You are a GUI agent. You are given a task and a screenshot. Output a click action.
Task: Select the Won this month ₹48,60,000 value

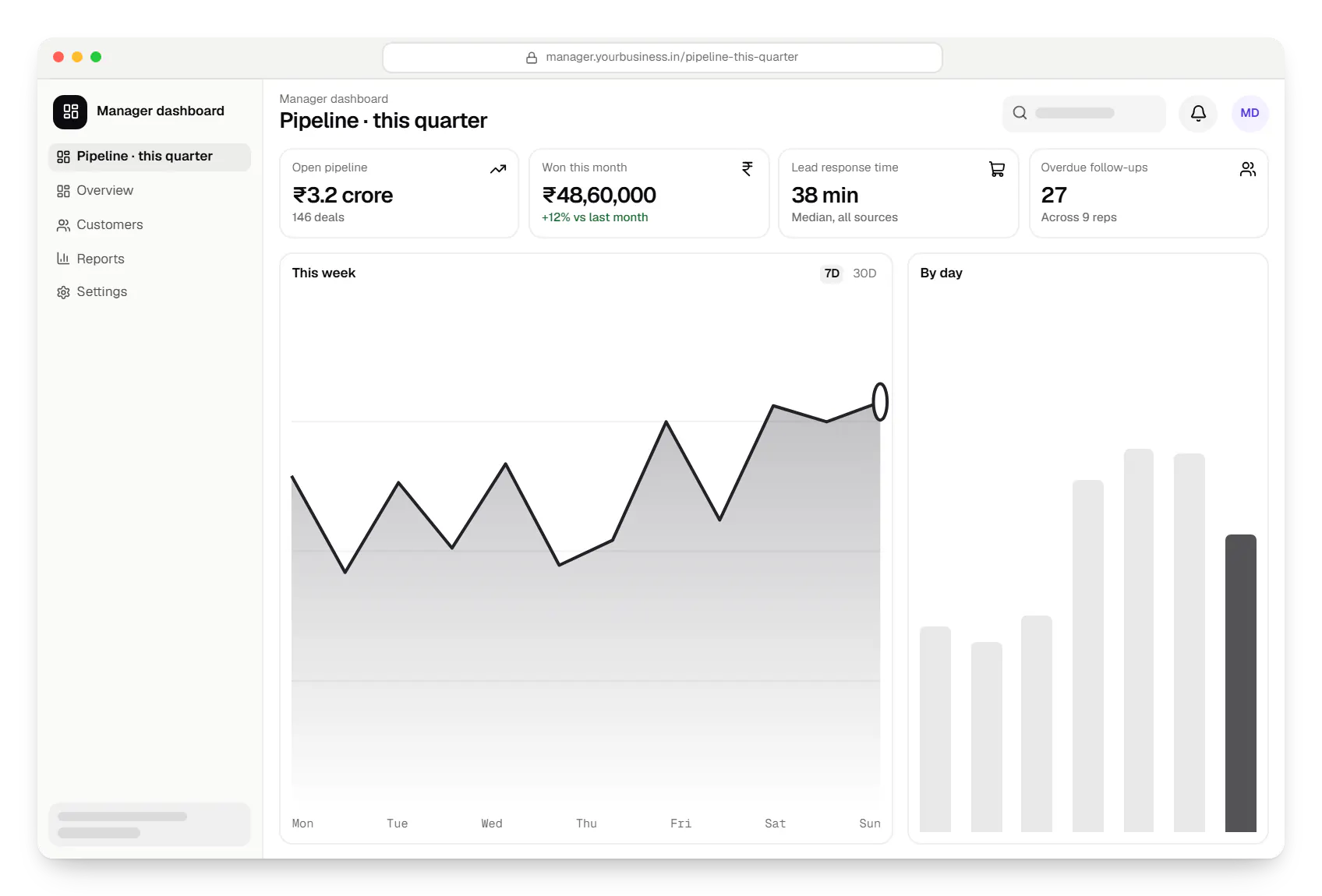[599, 195]
